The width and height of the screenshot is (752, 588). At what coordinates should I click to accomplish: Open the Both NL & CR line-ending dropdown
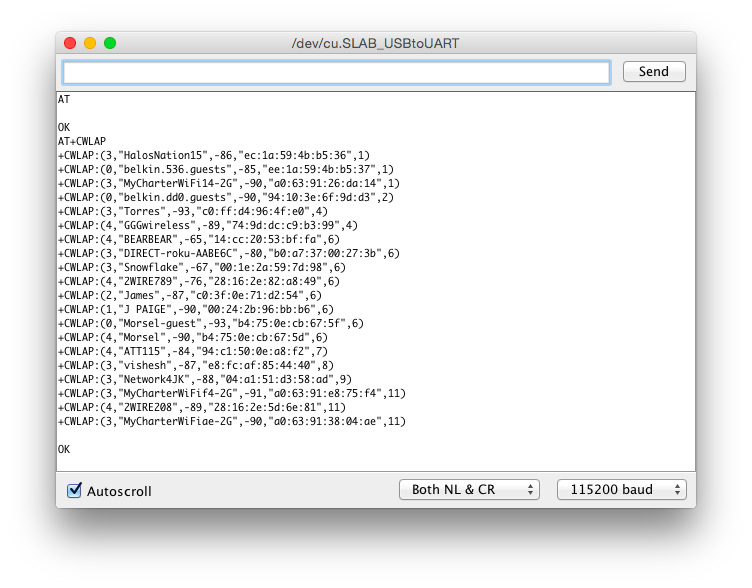coord(468,490)
